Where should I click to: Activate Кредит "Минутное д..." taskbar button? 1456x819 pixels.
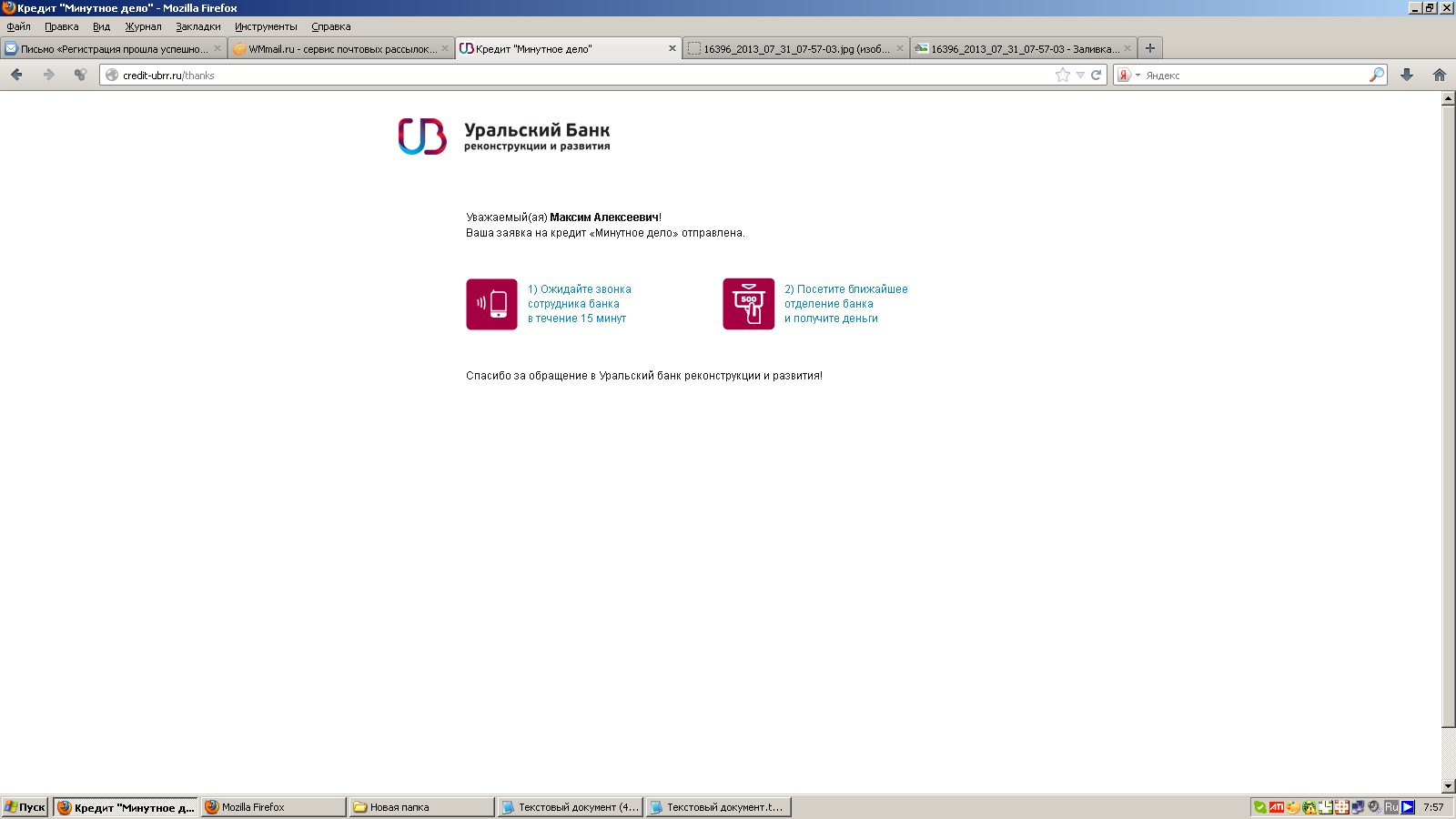pyautogui.click(x=126, y=807)
